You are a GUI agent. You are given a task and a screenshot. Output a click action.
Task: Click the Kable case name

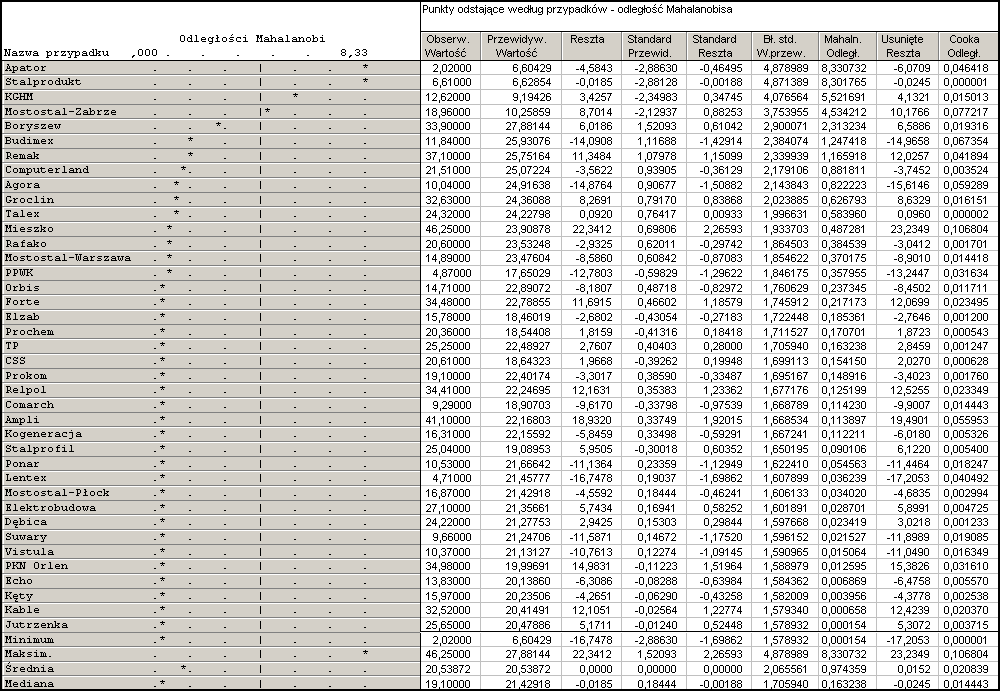pyautogui.click(x=22, y=610)
